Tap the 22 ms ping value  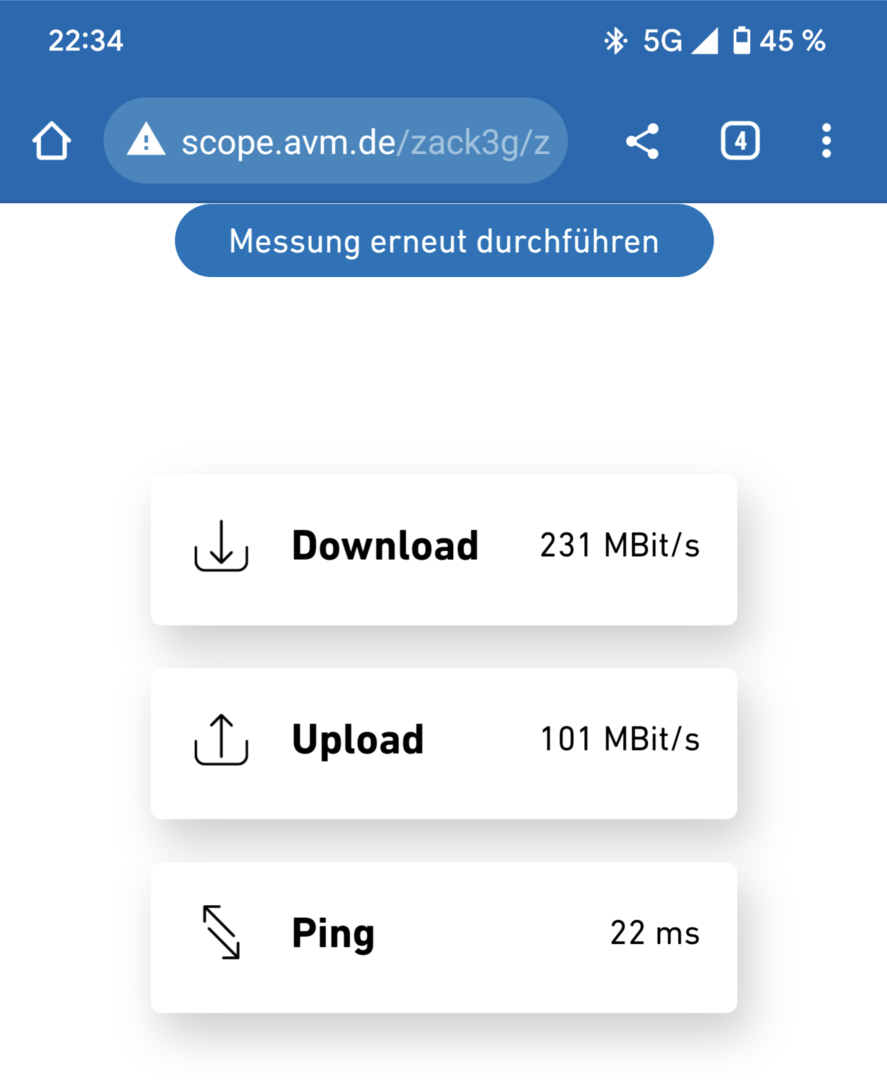654,934
